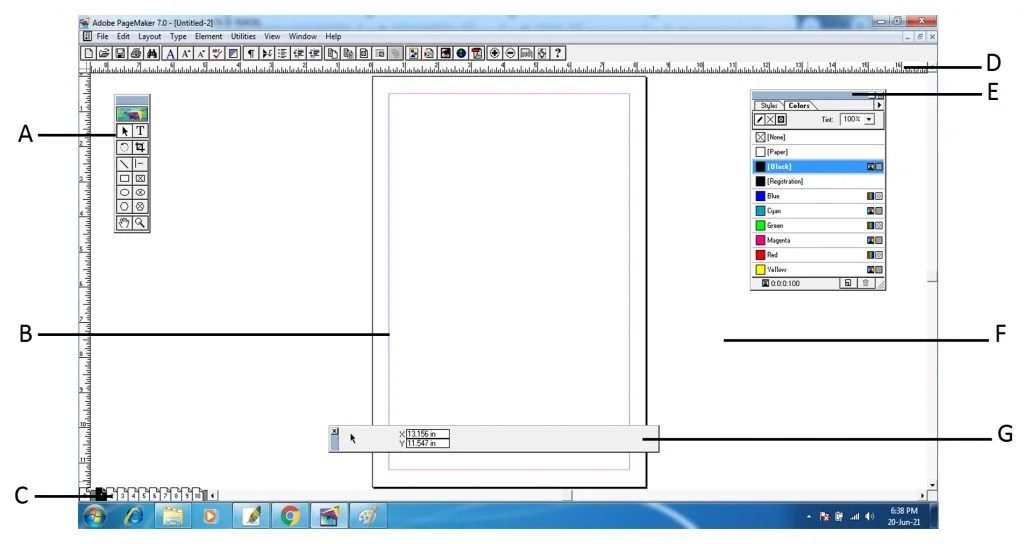Click the Export PDF toolbar icon

click(477, 54)
